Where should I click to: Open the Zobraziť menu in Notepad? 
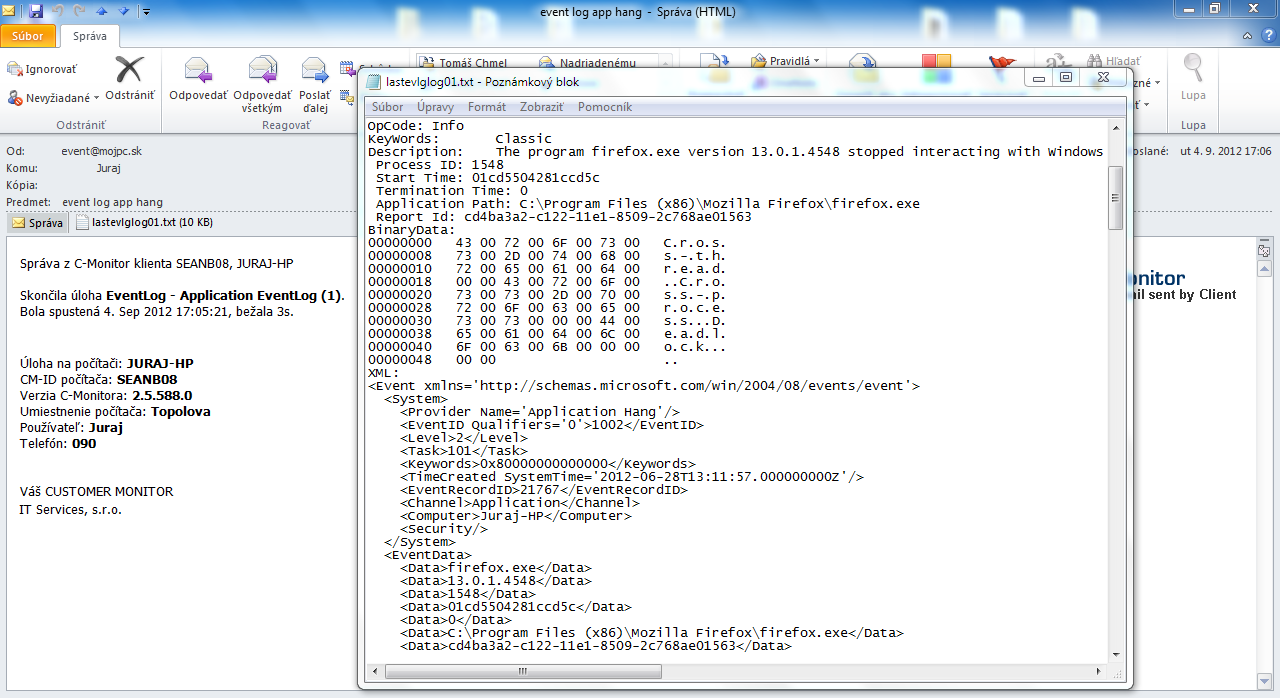(540, 106)
